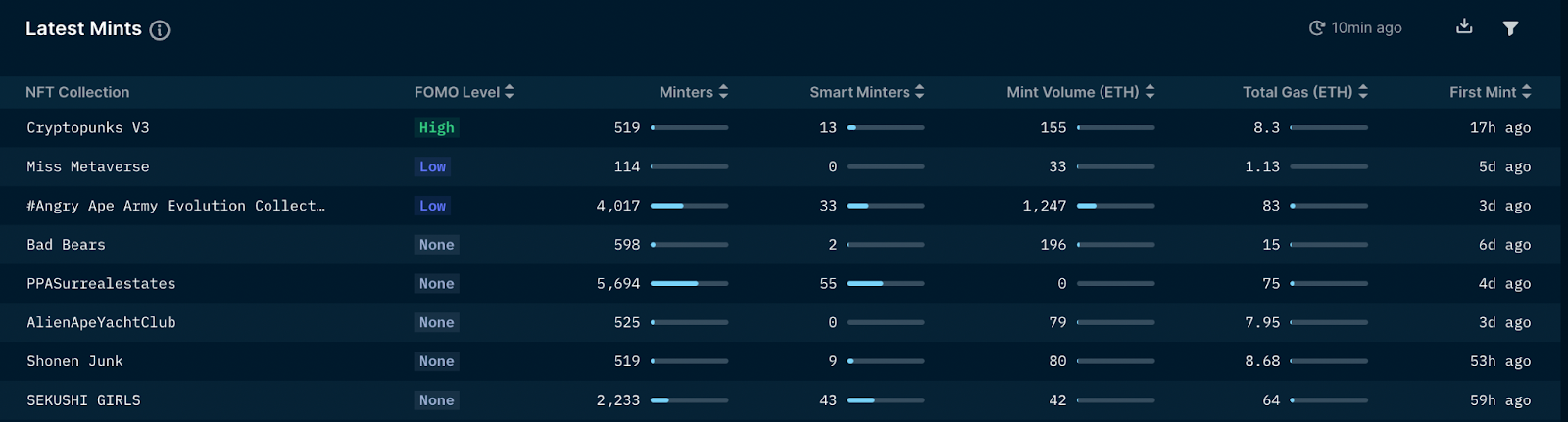Sort by FOMO Level arrows
This screenshot has width=1568, height=422.
[x=510, y=92]
